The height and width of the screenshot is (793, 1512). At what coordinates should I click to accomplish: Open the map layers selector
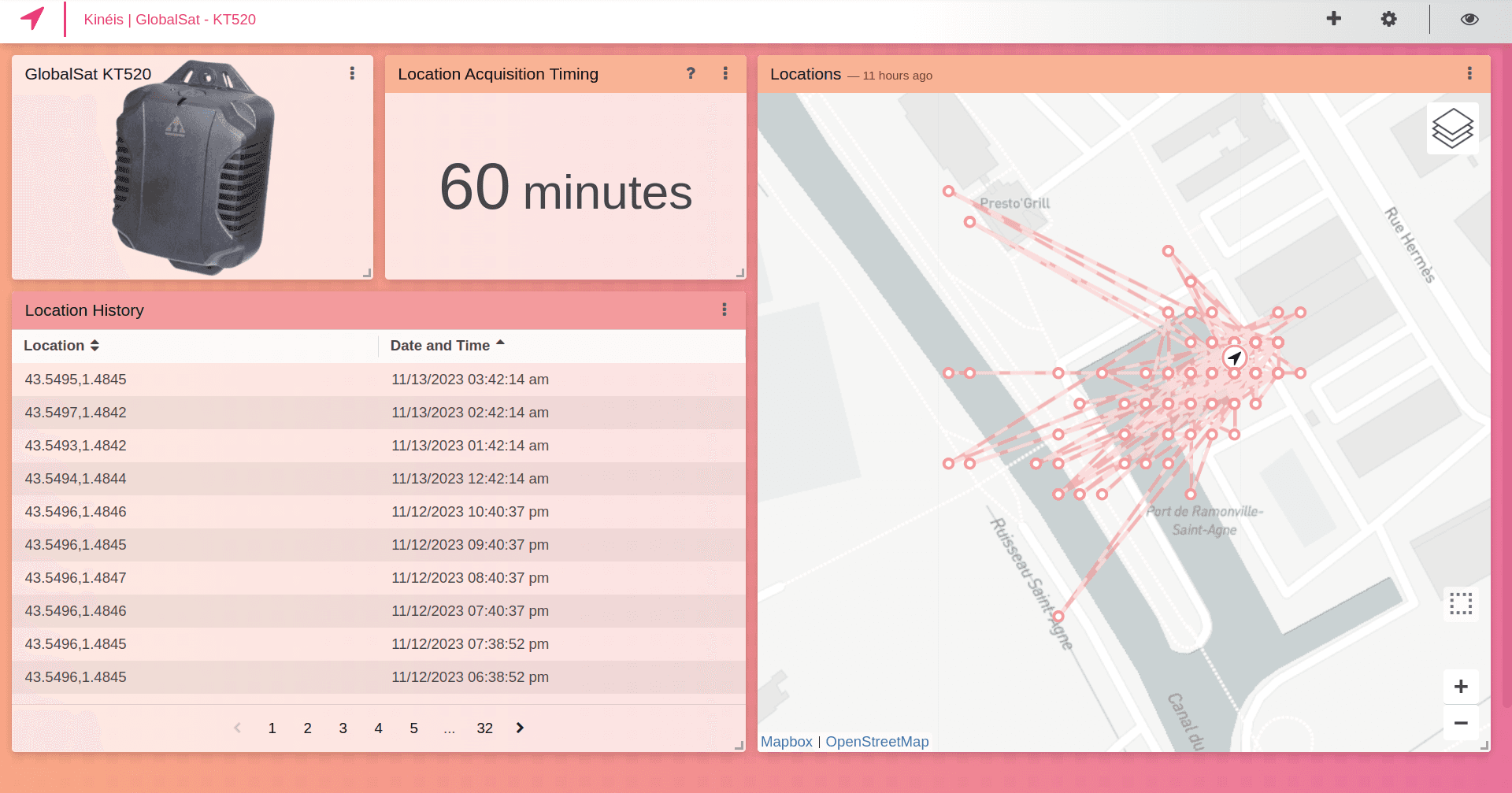(x=1453, y=127)
